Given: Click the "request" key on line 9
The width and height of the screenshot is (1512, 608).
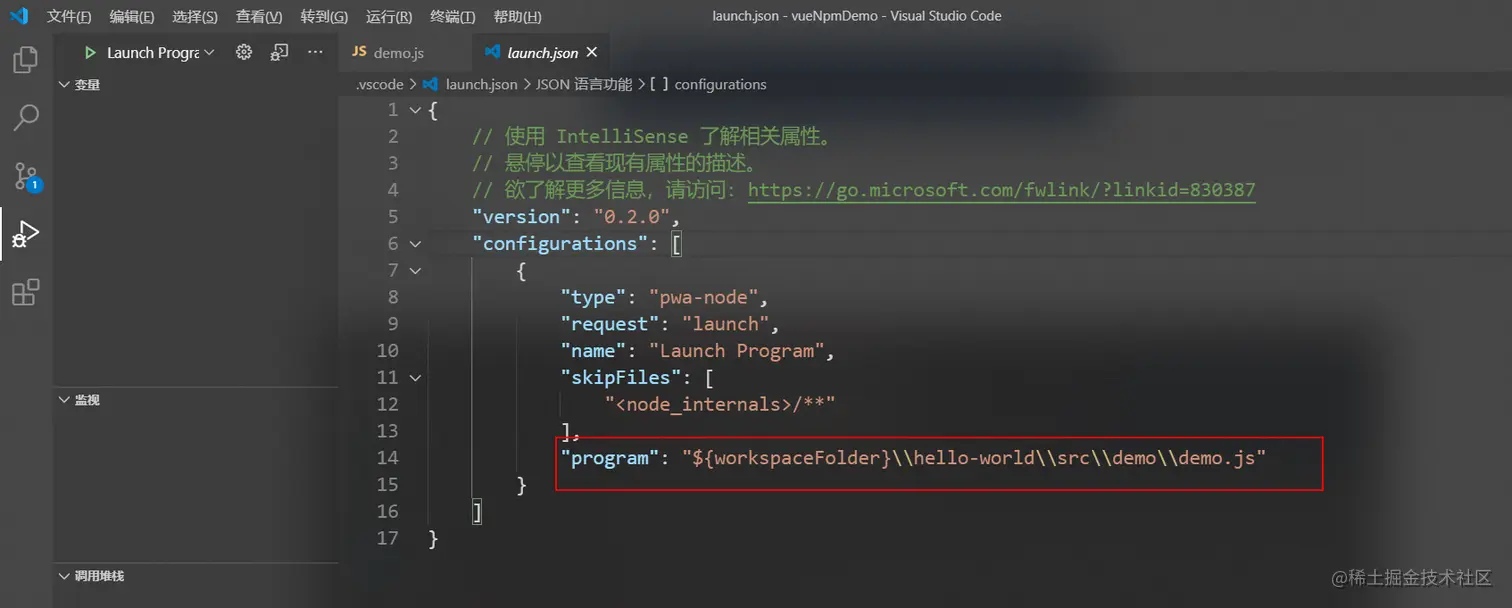Looking at the screenshot, I should tap(610, 324).
